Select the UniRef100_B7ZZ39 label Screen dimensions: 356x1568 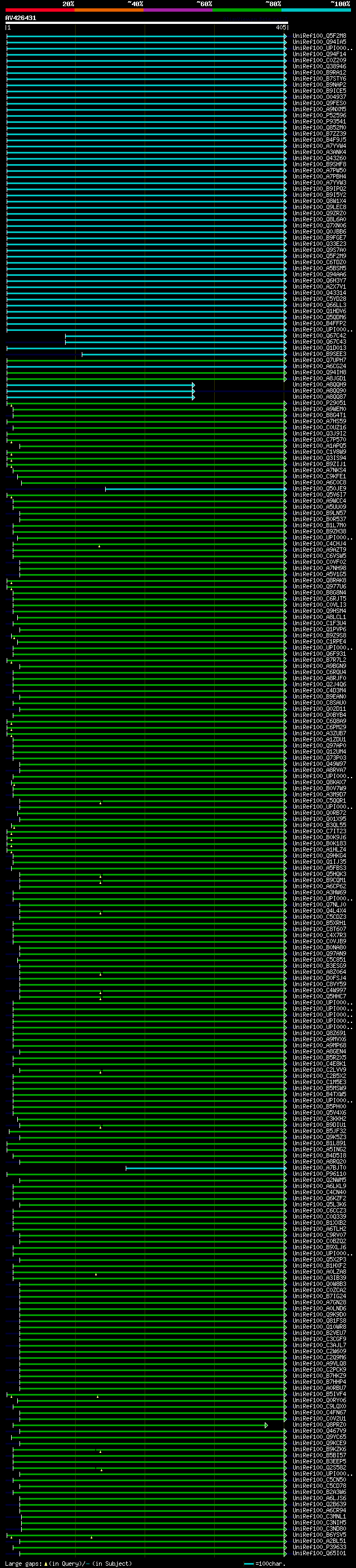pos(319,133)
